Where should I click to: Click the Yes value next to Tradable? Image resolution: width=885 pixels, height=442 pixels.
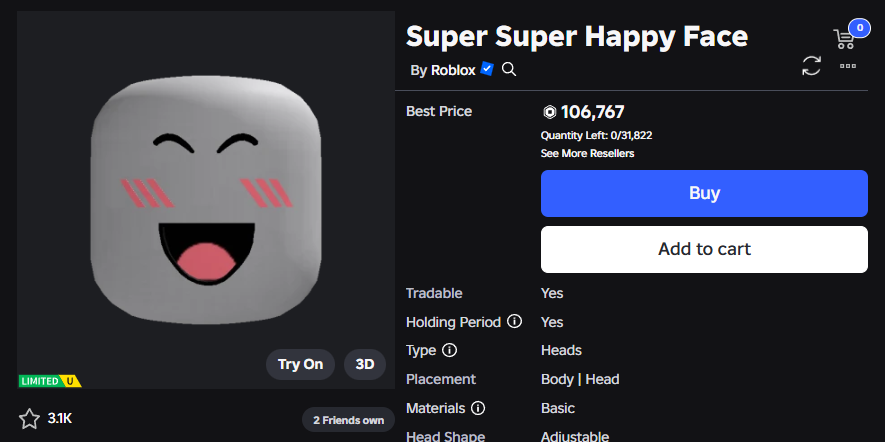coord(552,294)
